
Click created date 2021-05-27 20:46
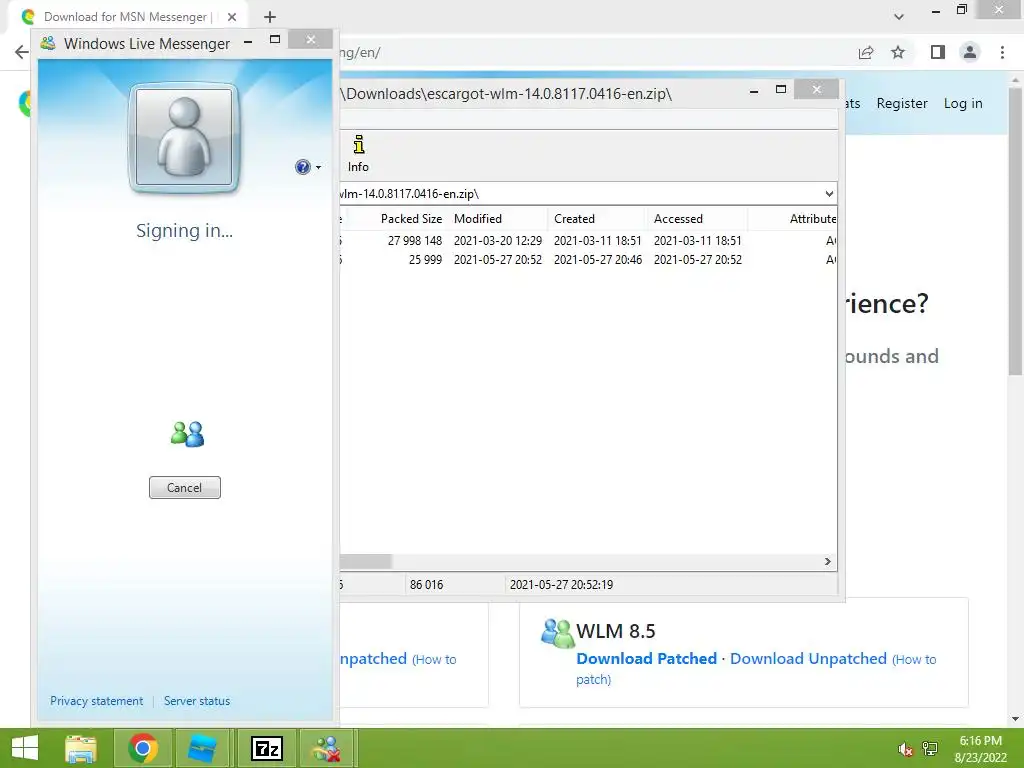pyautogui.click(x=598, y=260)
